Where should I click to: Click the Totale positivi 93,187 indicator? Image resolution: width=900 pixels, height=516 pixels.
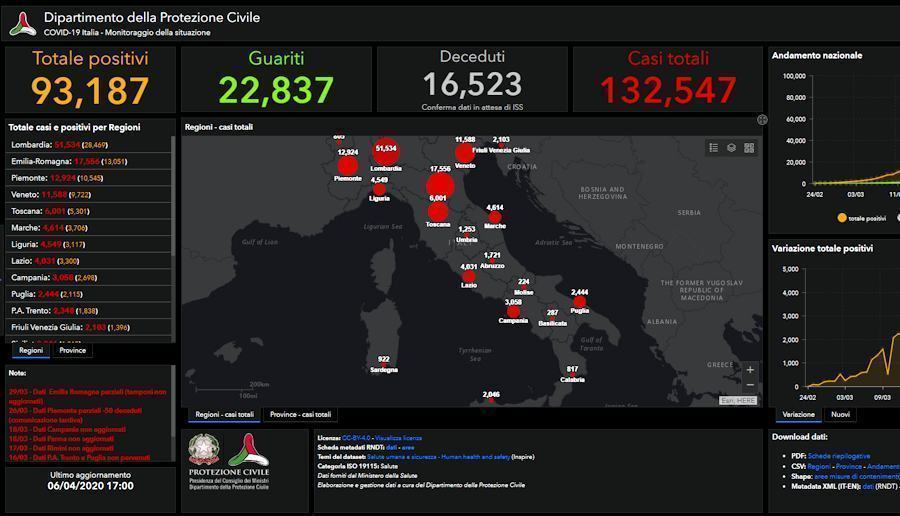(90, 79)
